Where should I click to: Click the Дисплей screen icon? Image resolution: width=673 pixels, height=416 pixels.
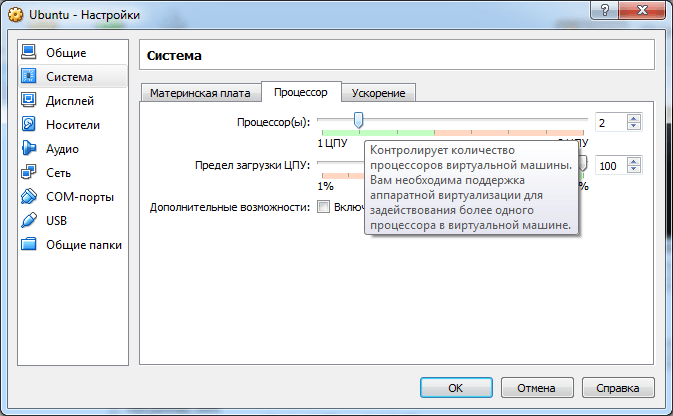coord(29,100)
